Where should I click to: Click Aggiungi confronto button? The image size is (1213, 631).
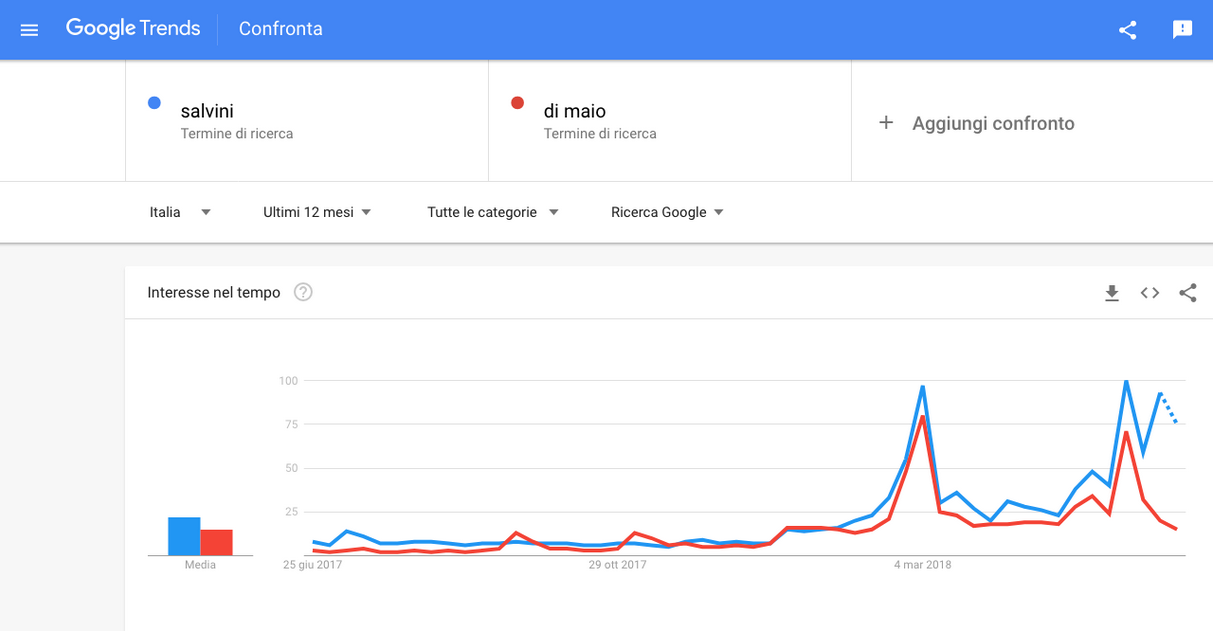pyautogui.click(x=976, y=123)
